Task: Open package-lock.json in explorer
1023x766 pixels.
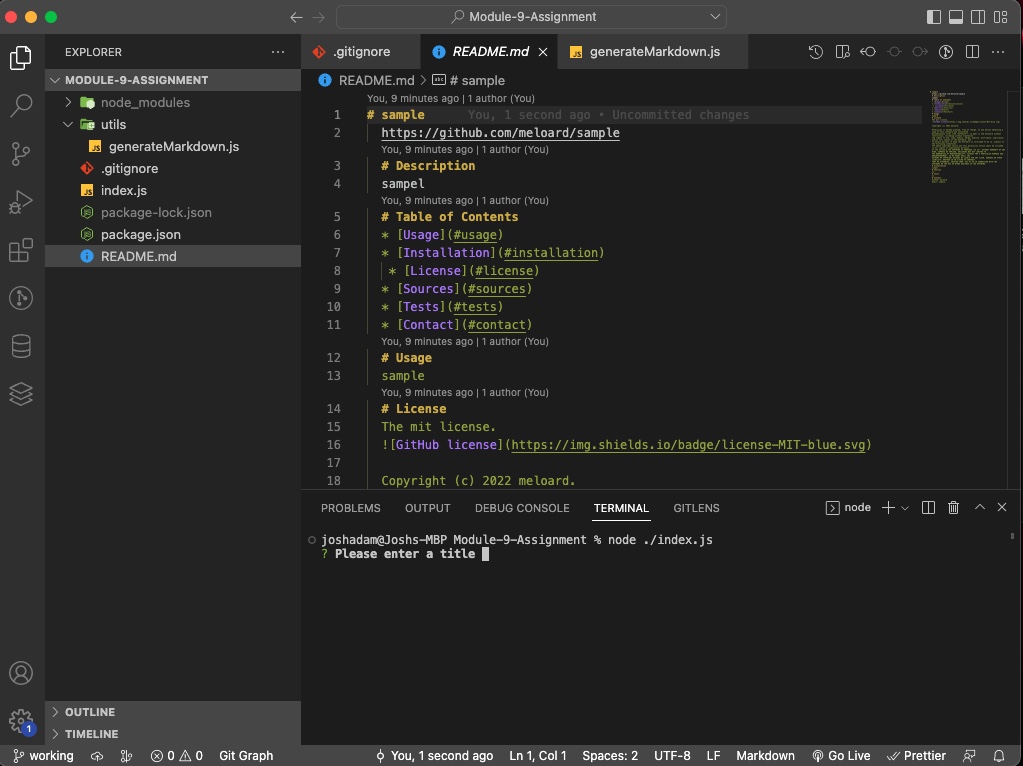Action: point(173,212)
